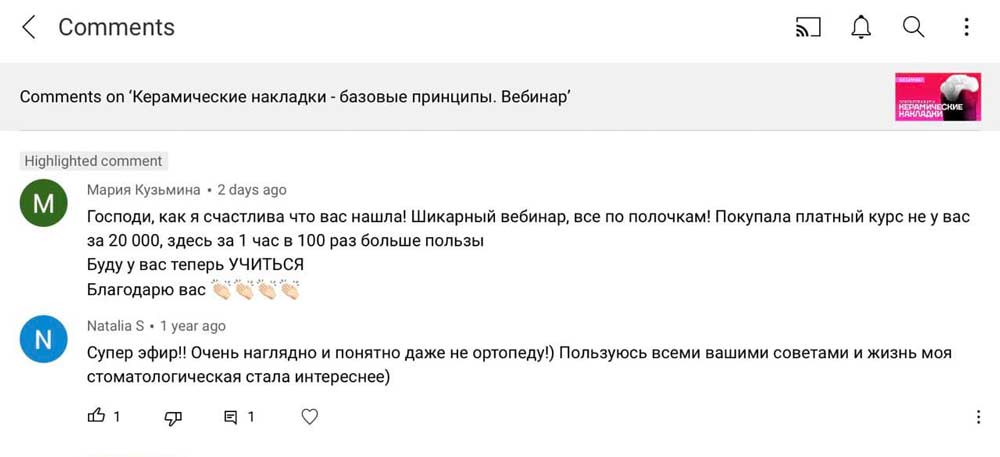Click the 'Highlighted comment' label
The width and height of the screenshot is (1000, 457).
[x=93, y=161]
